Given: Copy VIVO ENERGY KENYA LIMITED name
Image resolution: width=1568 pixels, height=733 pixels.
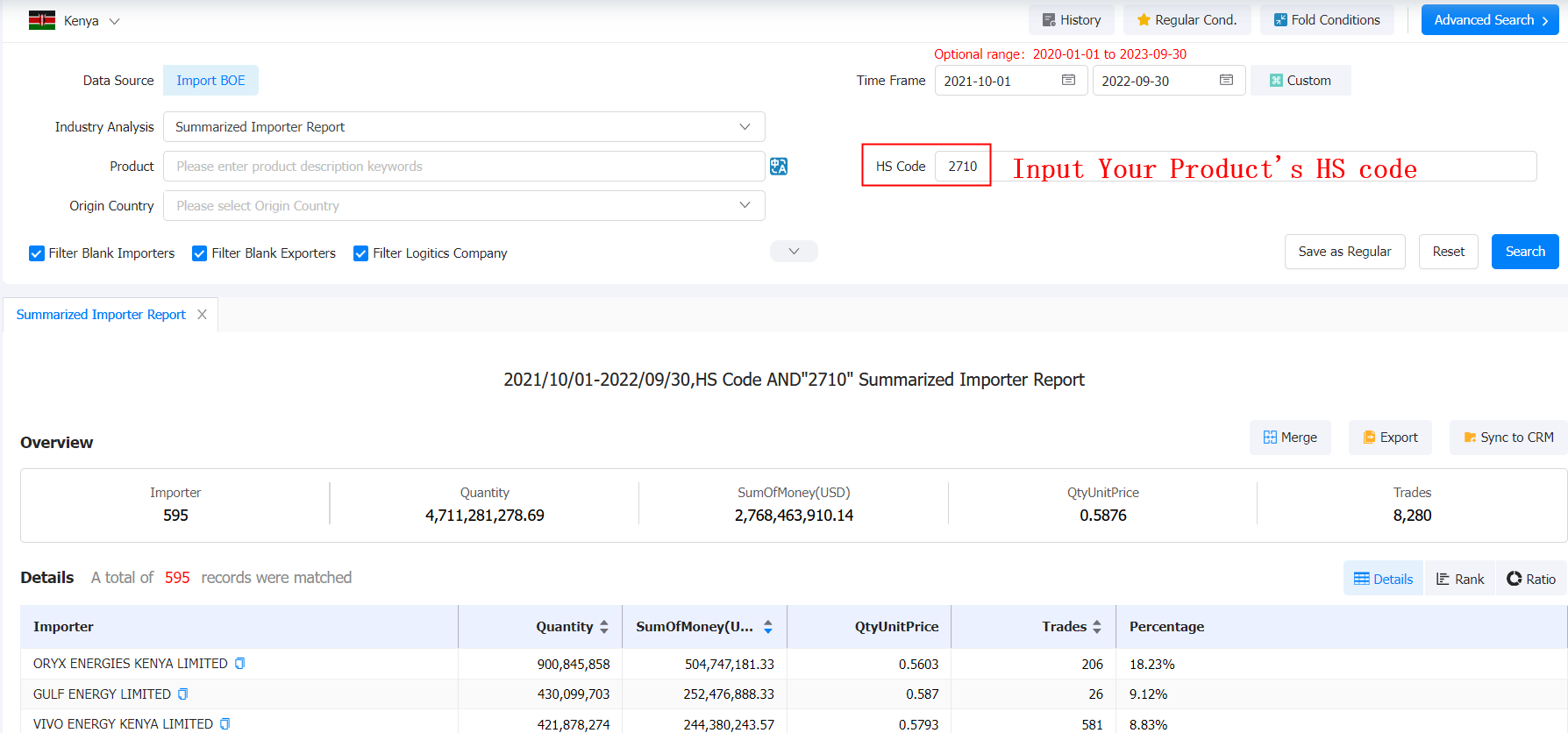Looking at the screenshot, I should click(225, 724).
